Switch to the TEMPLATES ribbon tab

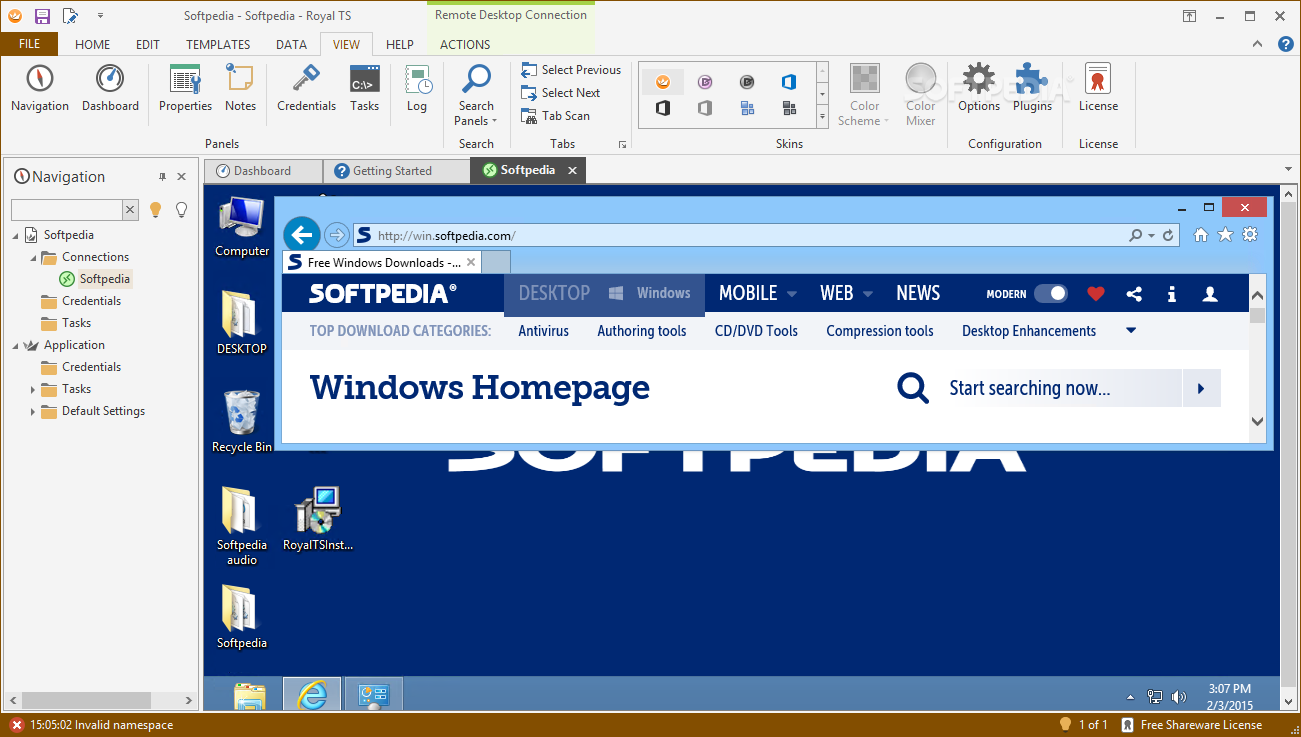(x=218, y=44)
